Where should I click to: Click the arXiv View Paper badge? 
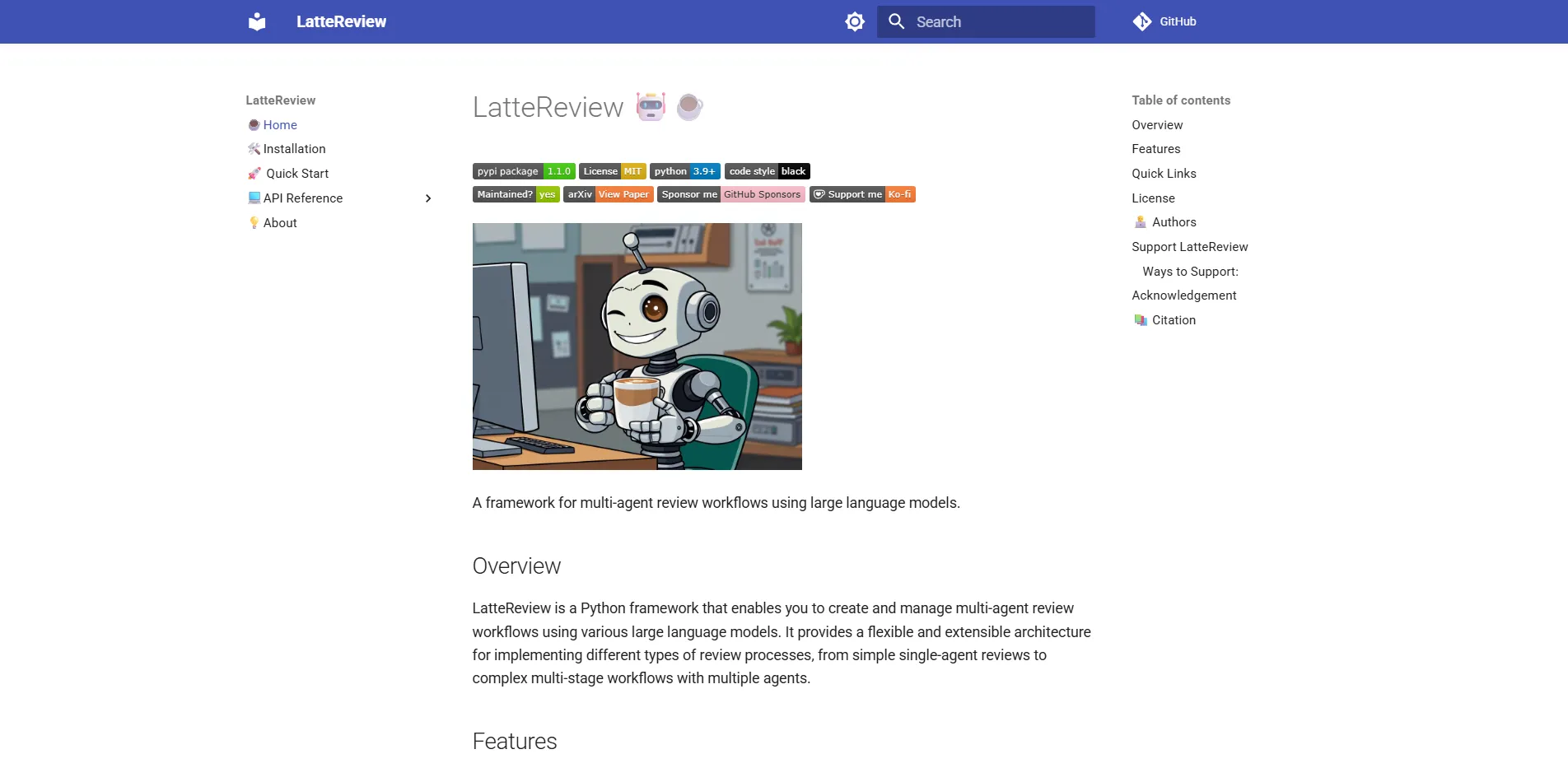(609, 194)
